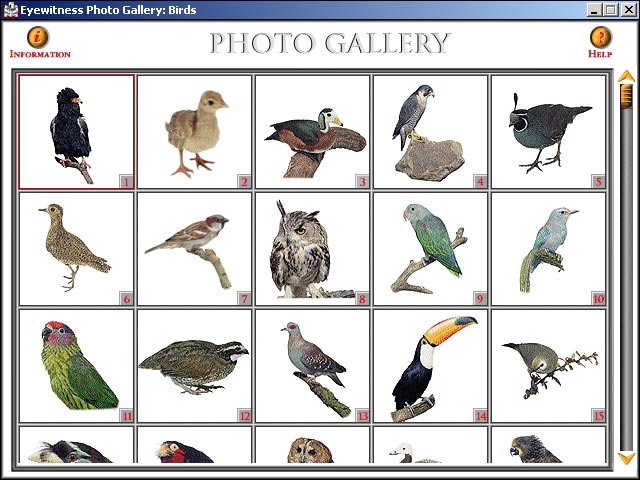Viewport: 640px width, 480px height.
Task: Select the bottom-row red-throated black bird thumbnail
Action: pos(194,445)
